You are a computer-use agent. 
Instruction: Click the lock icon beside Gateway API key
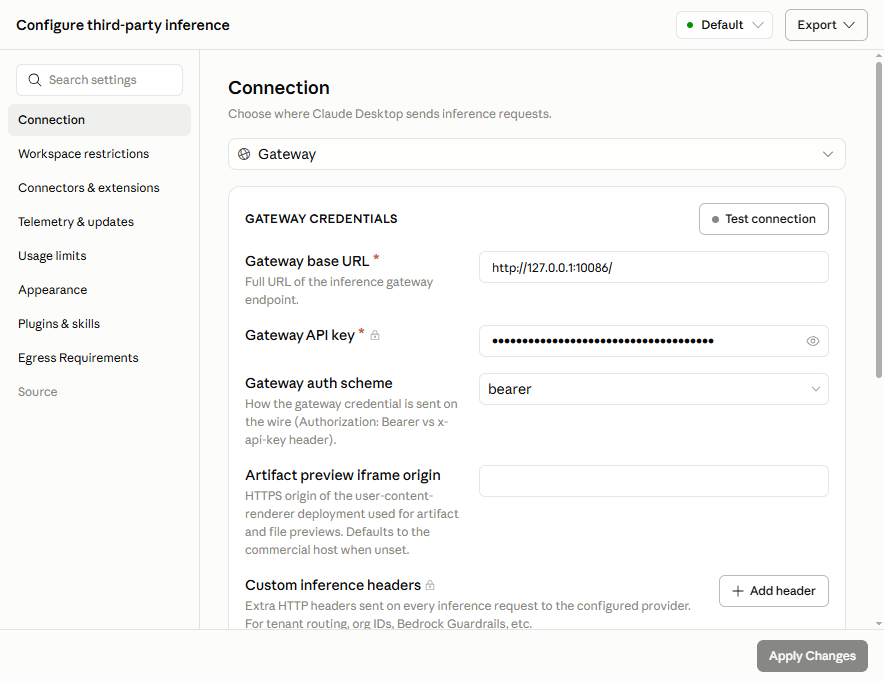(375, 335)
